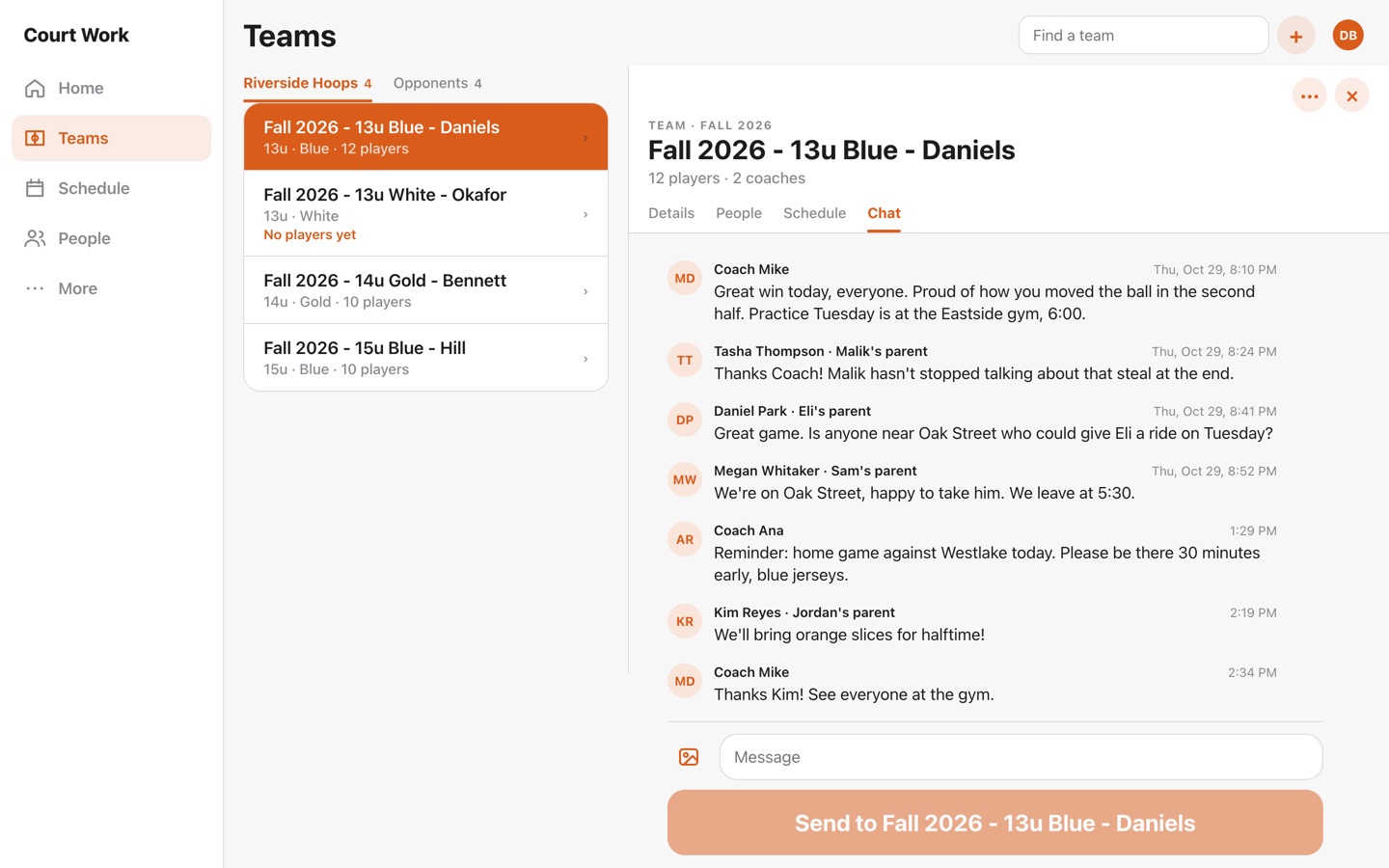
Task: Click Coach Ana's AR avatar
Action: tap(685, 540)
